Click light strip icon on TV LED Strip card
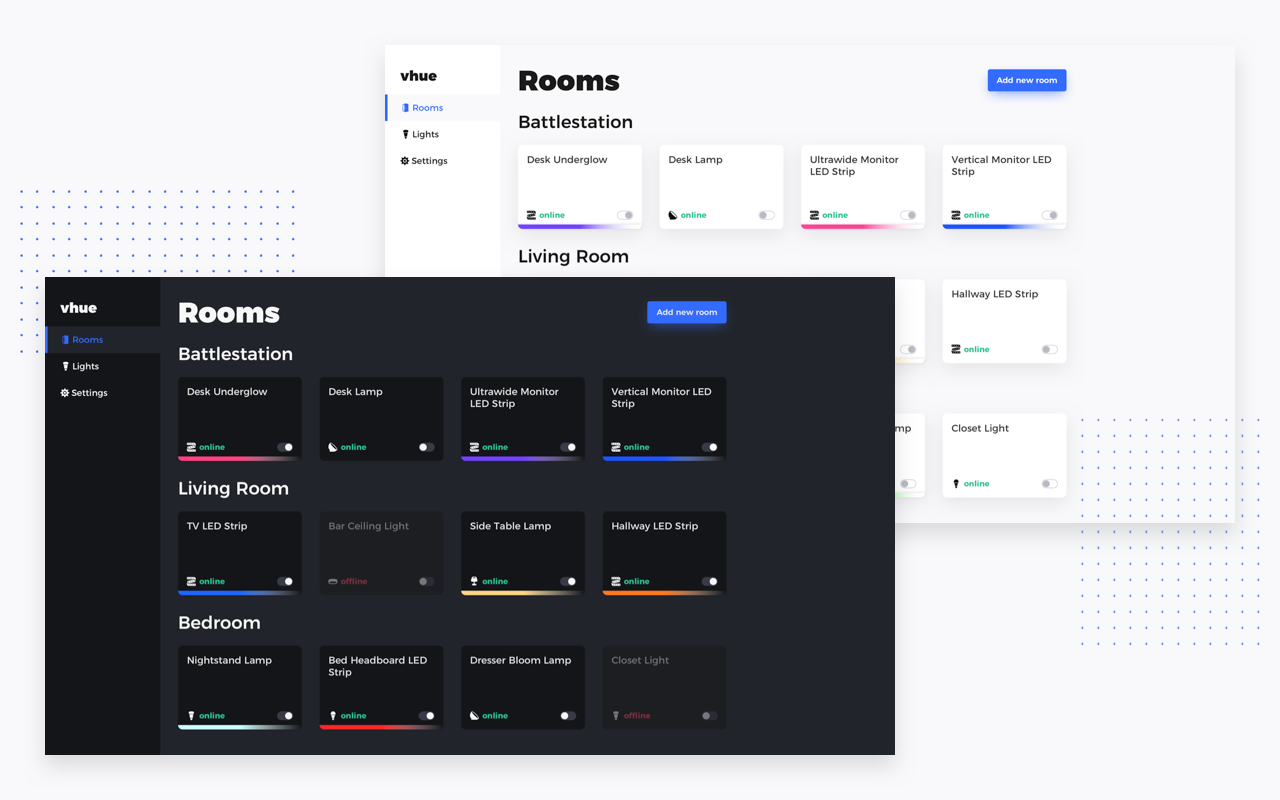The image size is (1280, 800). pyautogui.click(x=192, y=581)
